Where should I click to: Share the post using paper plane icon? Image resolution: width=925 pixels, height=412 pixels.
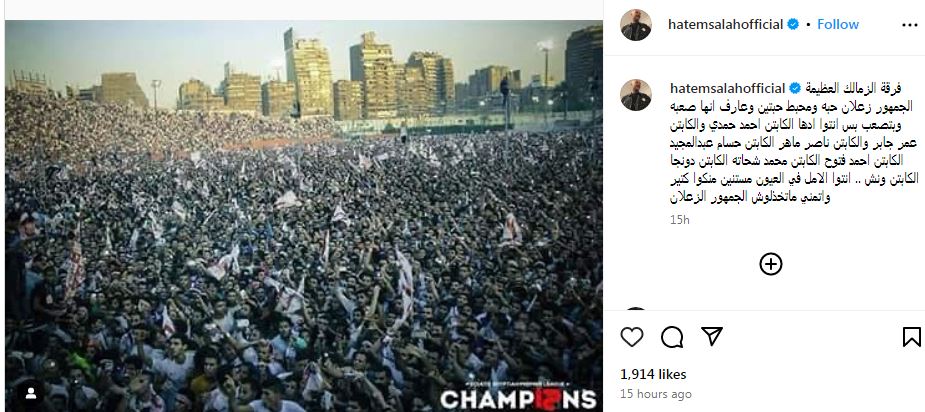point(712,336)
